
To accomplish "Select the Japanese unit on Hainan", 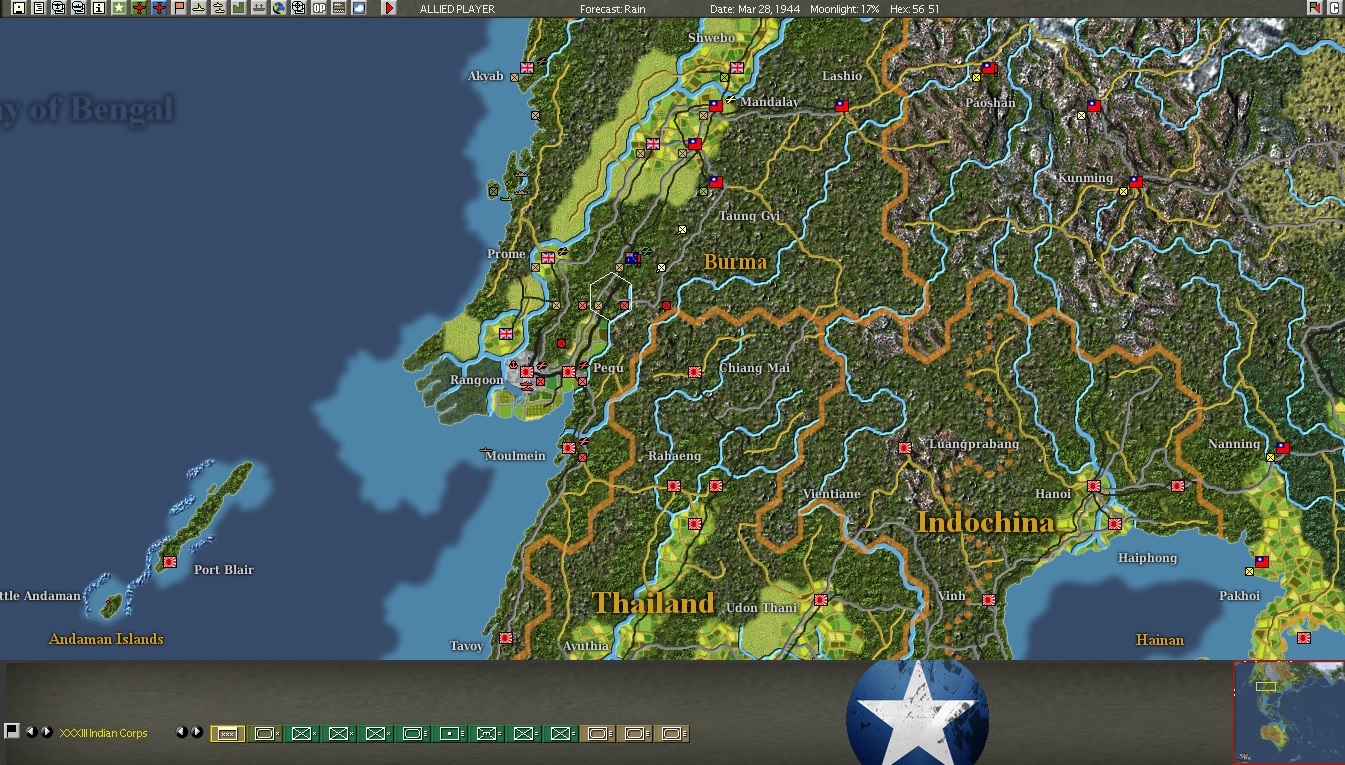I will pyautogui.click(x=1304, y=638).
